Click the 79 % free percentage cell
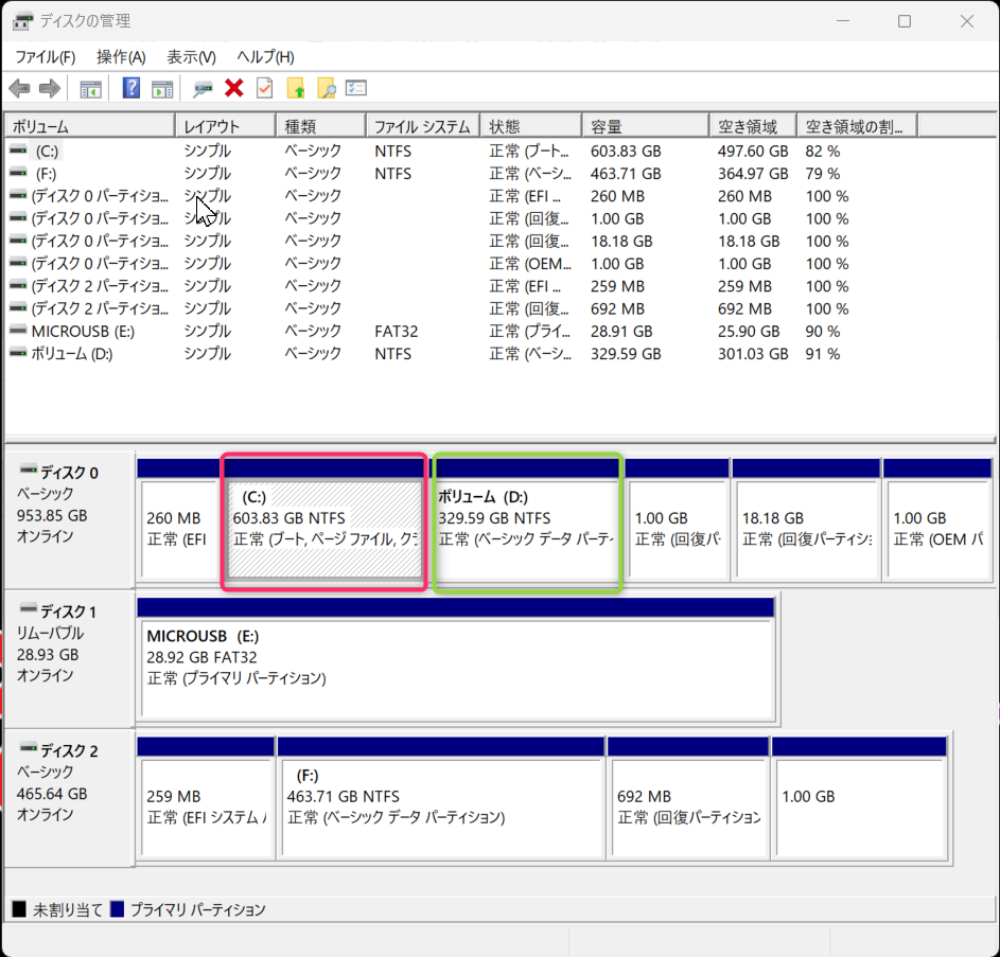1000x957 pixels. click(x=823, y=173)
